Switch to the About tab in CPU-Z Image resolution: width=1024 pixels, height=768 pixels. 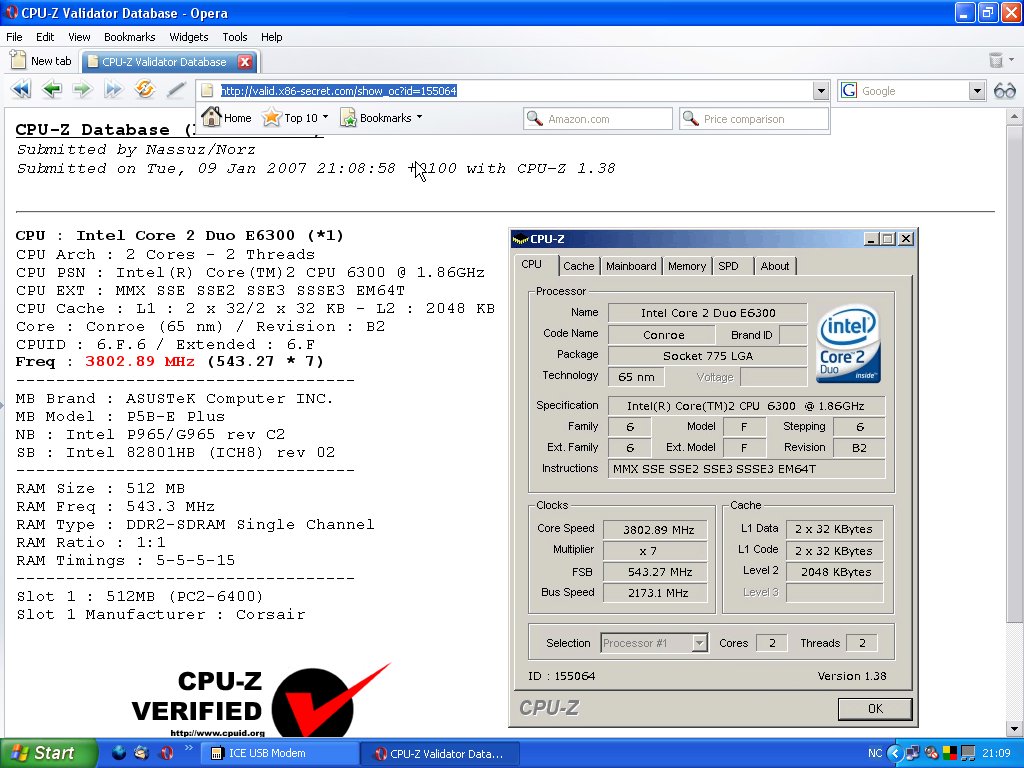(x=775, y=266)
